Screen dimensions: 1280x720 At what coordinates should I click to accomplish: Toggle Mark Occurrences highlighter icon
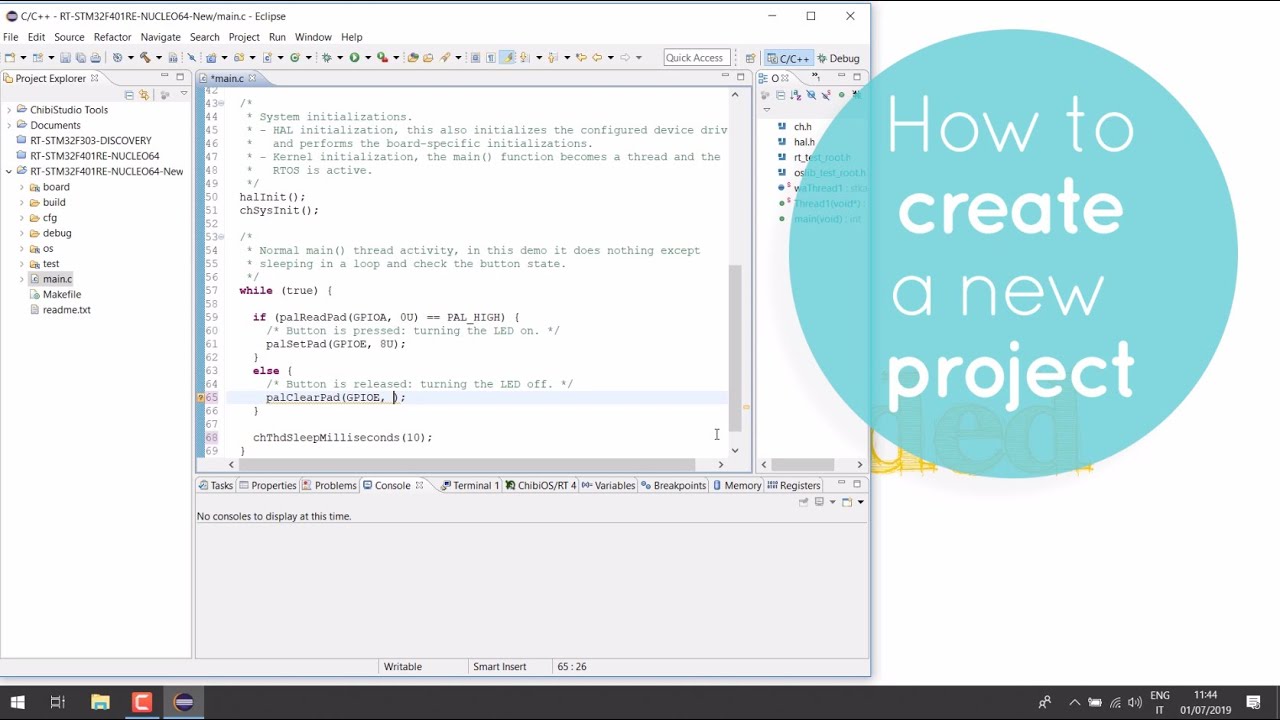(x=508, y=58)
